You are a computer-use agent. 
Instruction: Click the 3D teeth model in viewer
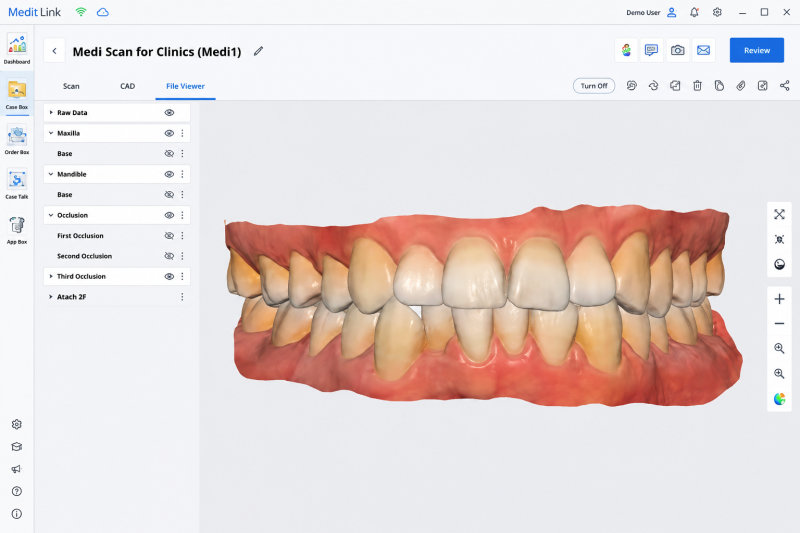[482, 306]
